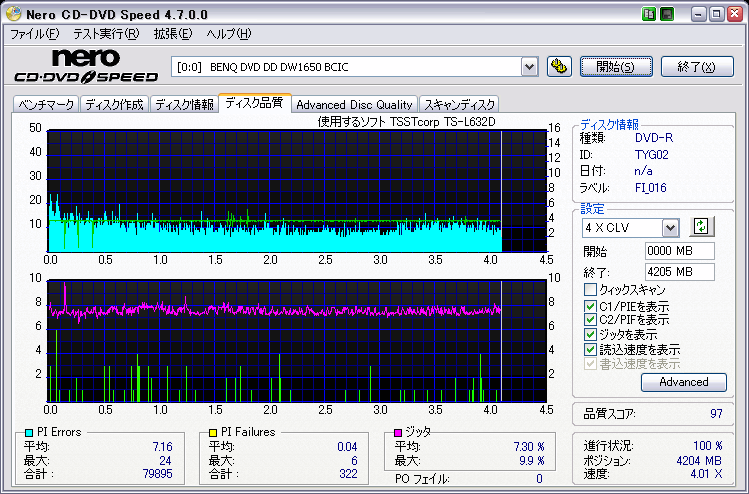
Task: Toggle the クイックスキャン checkbox
Action: (590, 290)
